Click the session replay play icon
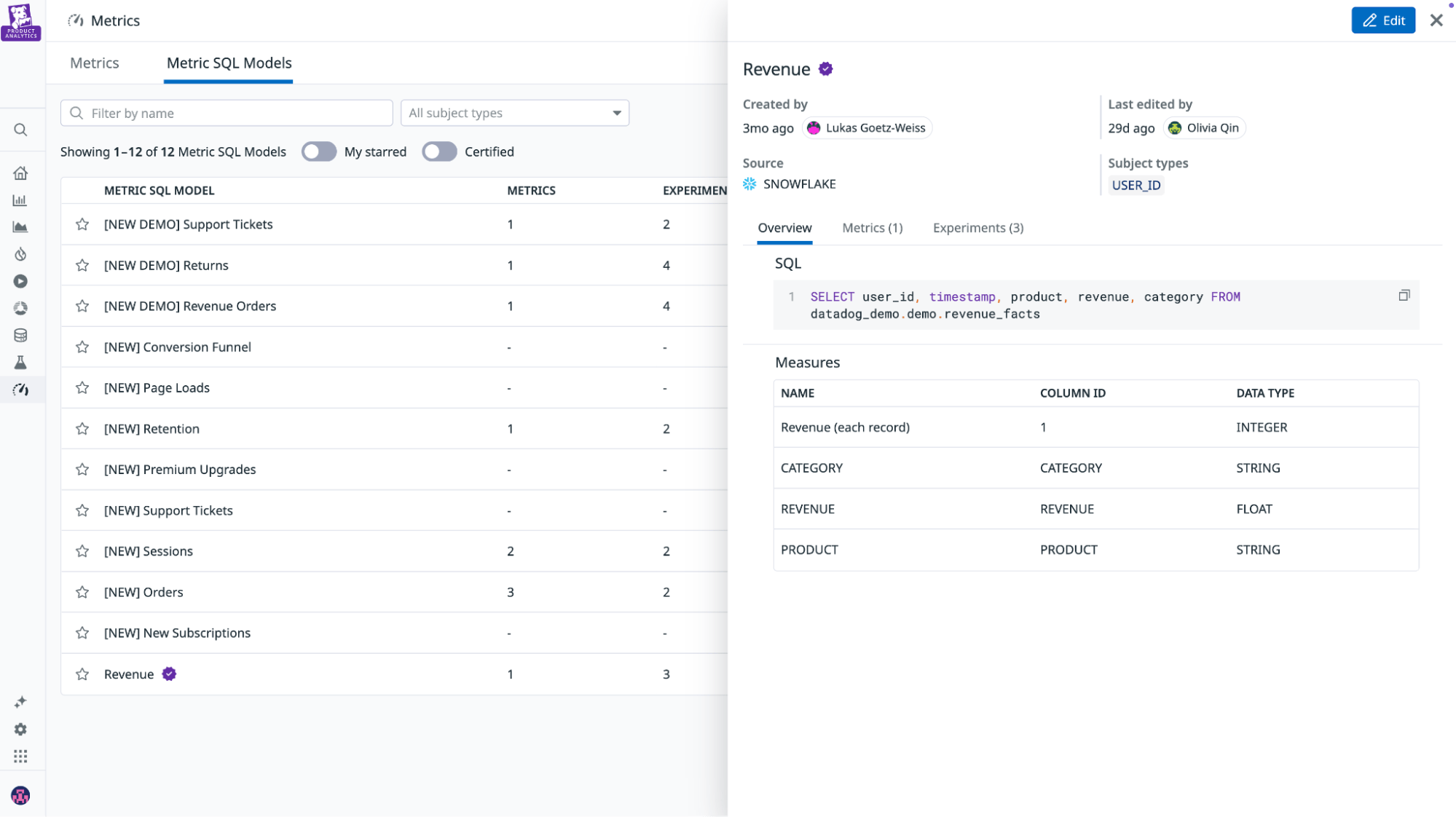1456x817 pixels. coord(20,281)
